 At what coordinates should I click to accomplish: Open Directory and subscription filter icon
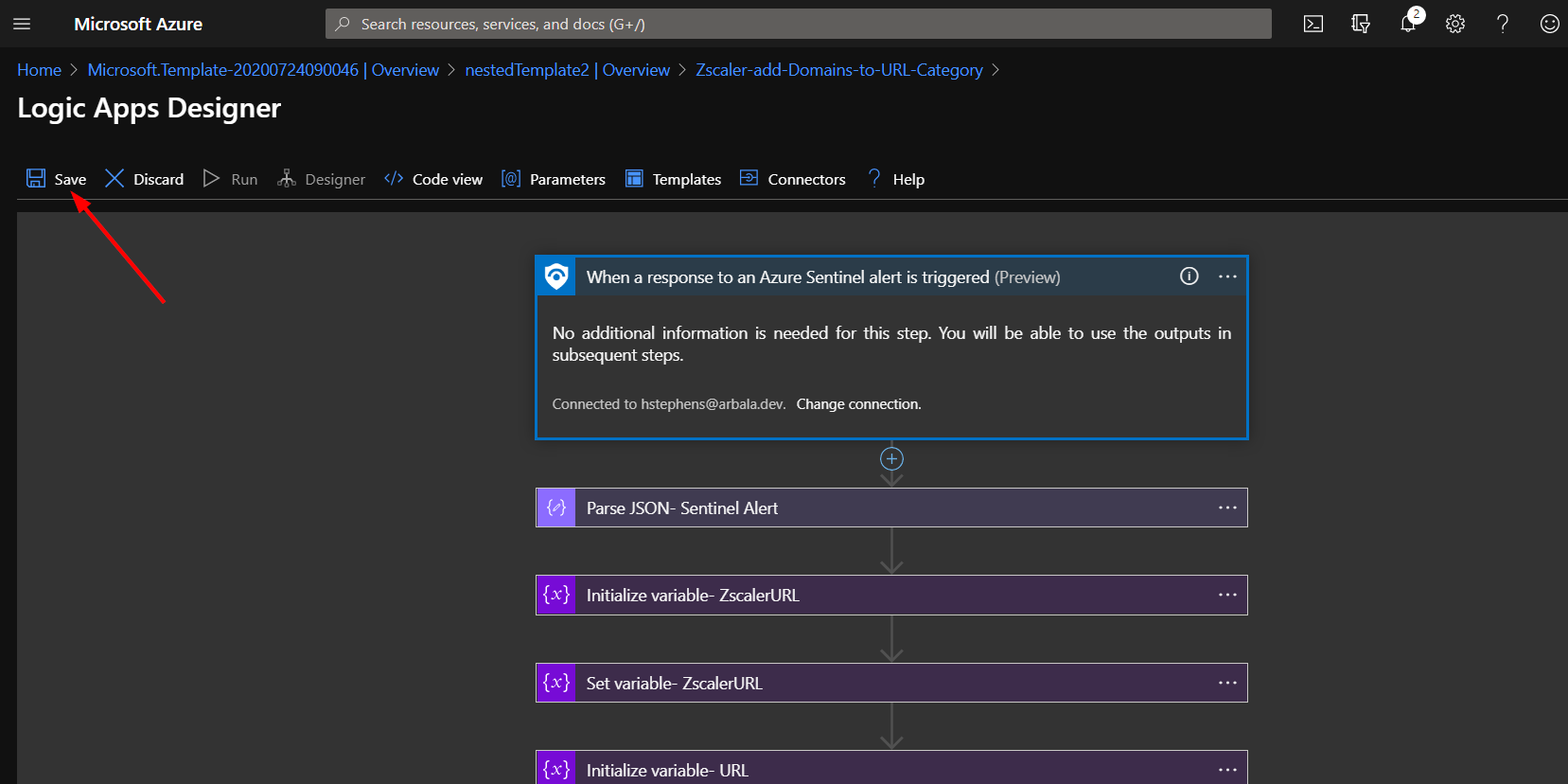(1361, 24)
